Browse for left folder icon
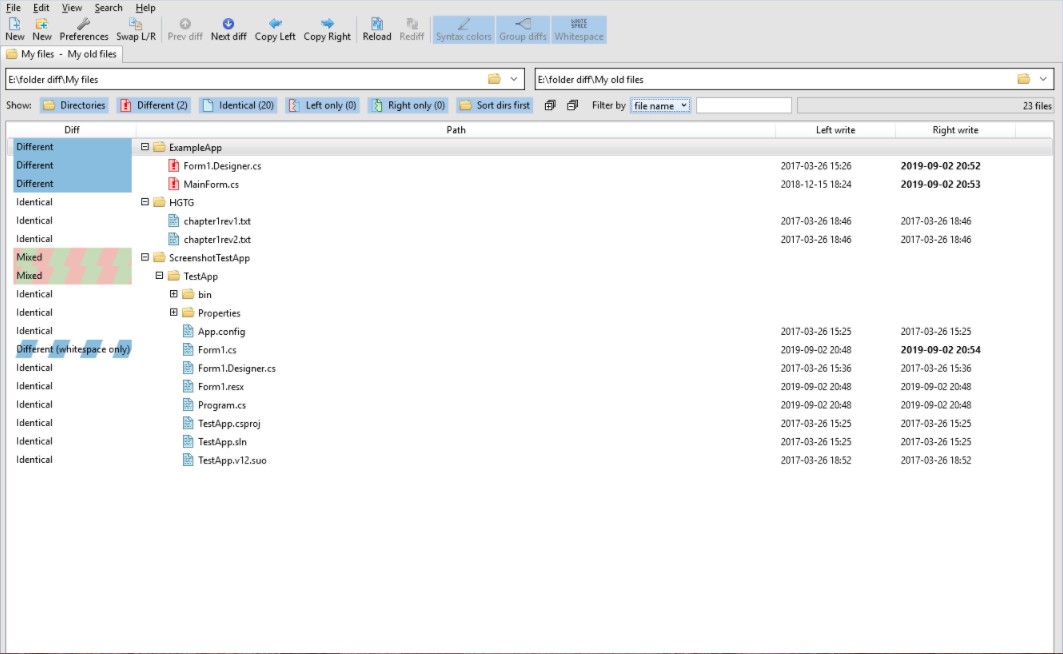Viewport: 1063px width, 654px height. (x=494, y=79)
